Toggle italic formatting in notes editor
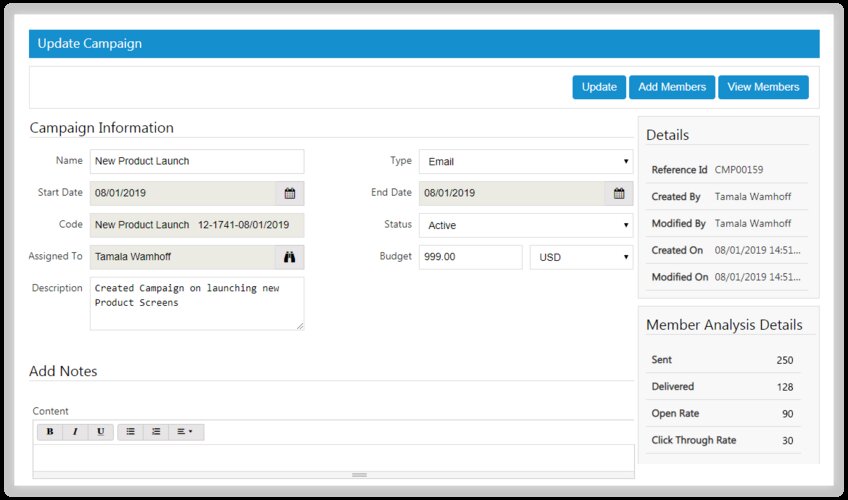Image resolution: width=848 pixels, height=500 pixels. (75, 432)
